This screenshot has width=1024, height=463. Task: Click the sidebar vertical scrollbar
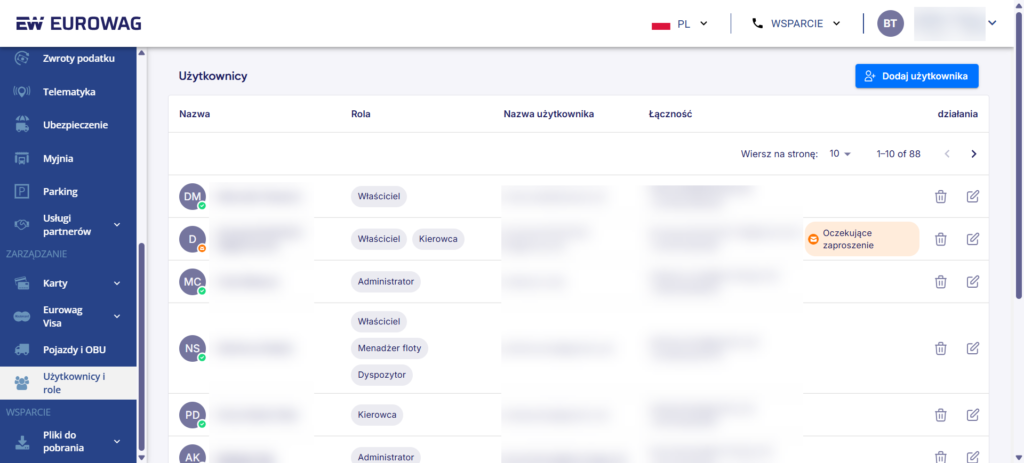[142, 349]
